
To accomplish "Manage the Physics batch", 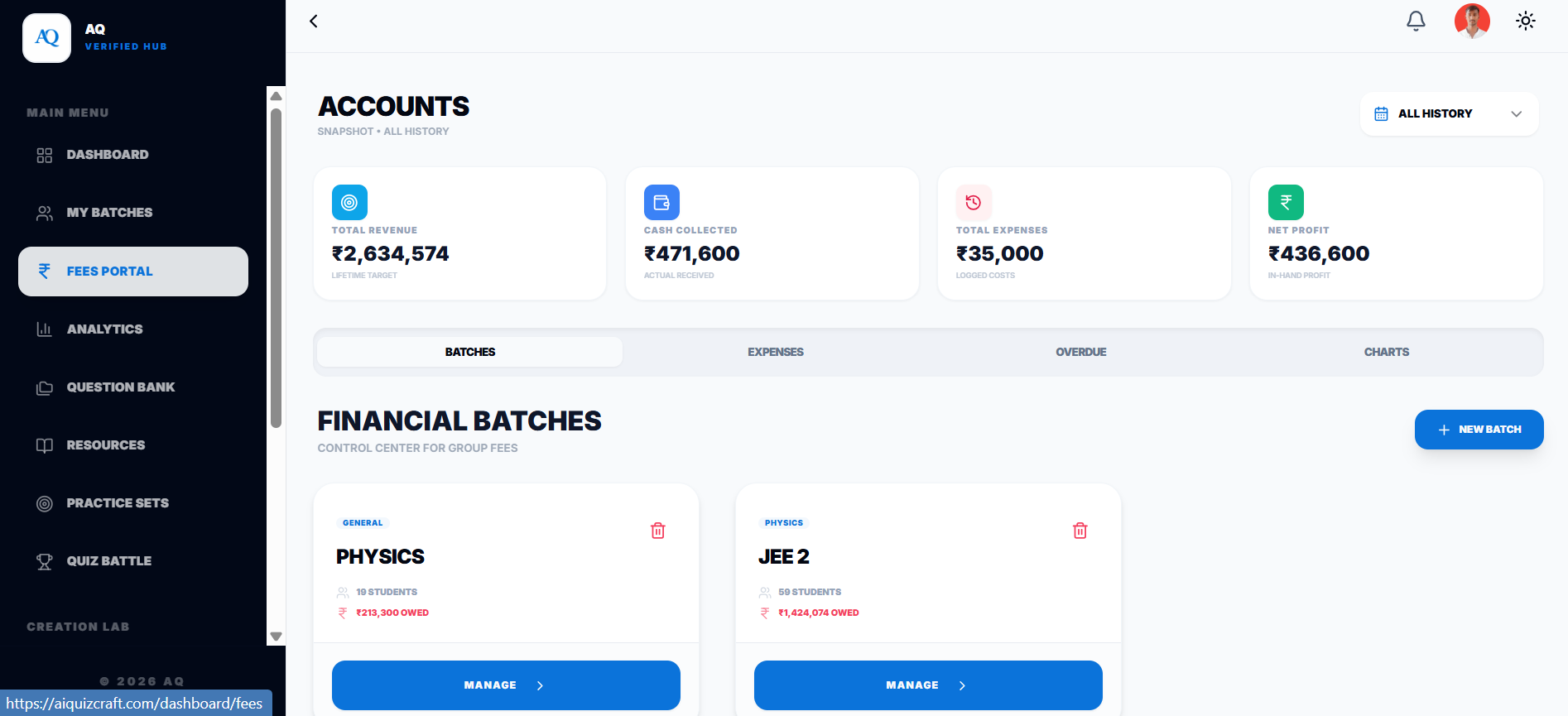I will point(506,685).
